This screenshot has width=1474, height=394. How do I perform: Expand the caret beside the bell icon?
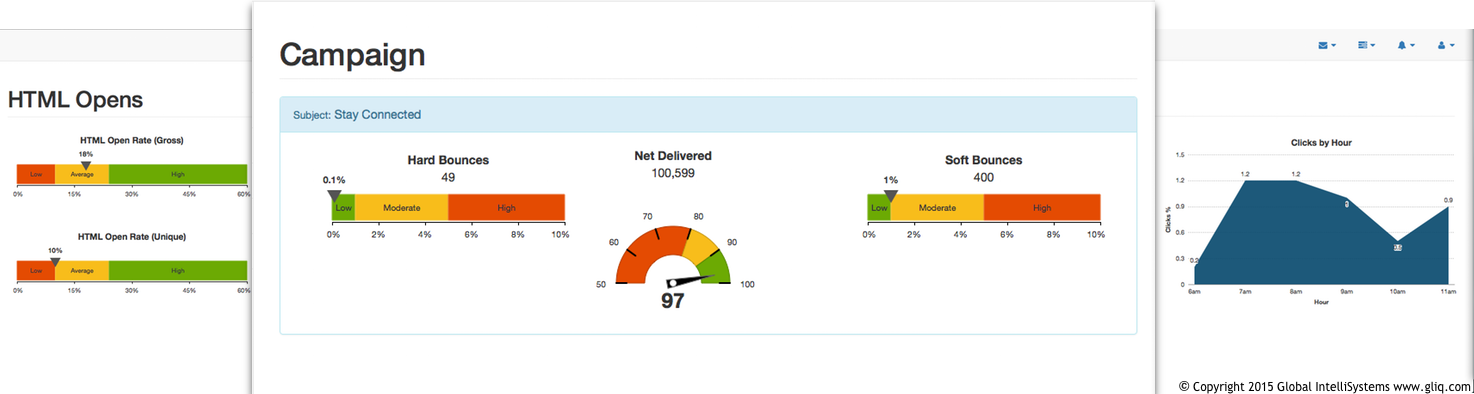click(x=1412, y=46)
